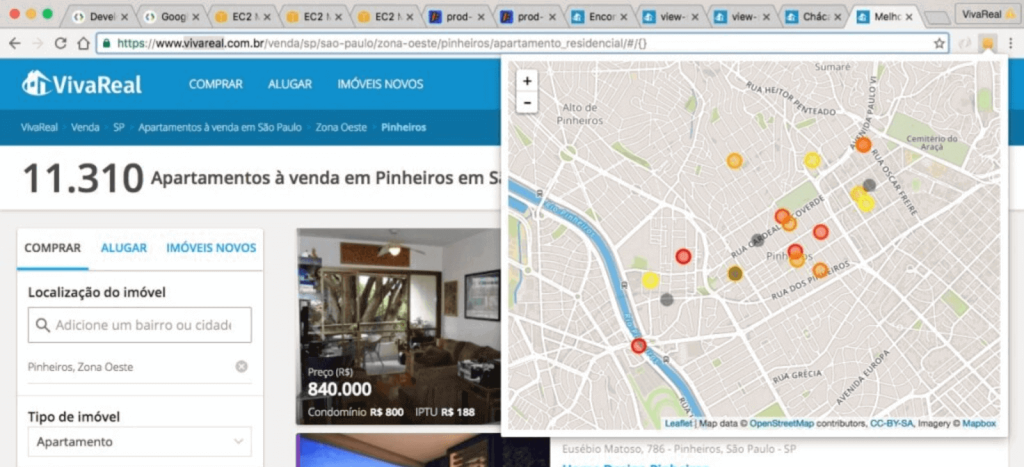Switch to the Encor browser tab
The image size is (1024, 467).
coord(599,18)
